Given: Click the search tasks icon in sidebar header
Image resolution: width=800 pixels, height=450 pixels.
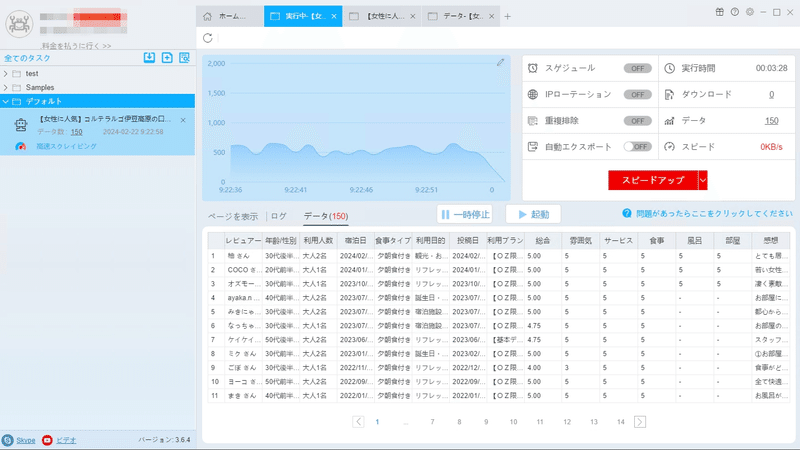Looking at the screenshot, I should tap(184, 58).
